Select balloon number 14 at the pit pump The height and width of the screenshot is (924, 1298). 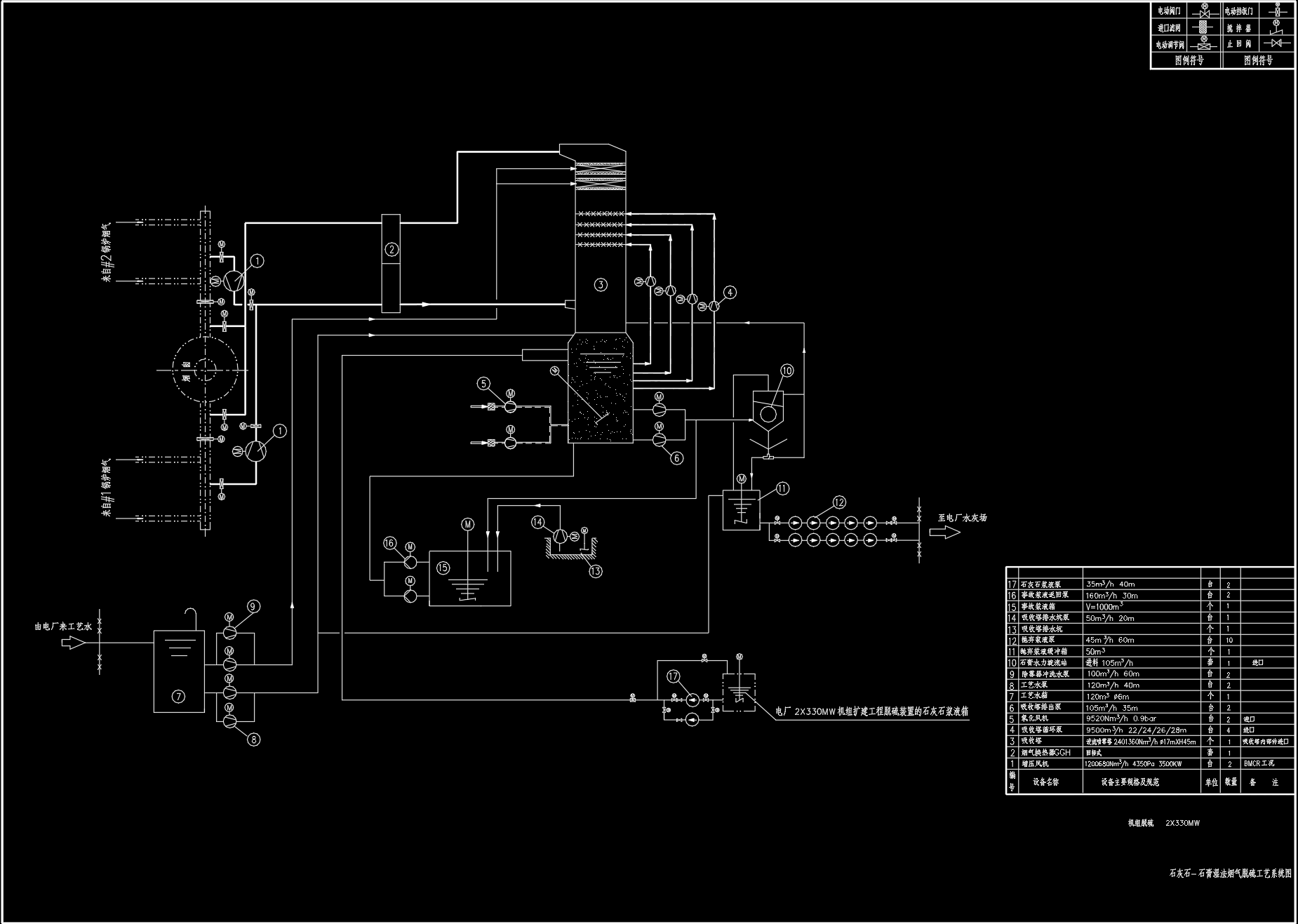pos(537,522)
